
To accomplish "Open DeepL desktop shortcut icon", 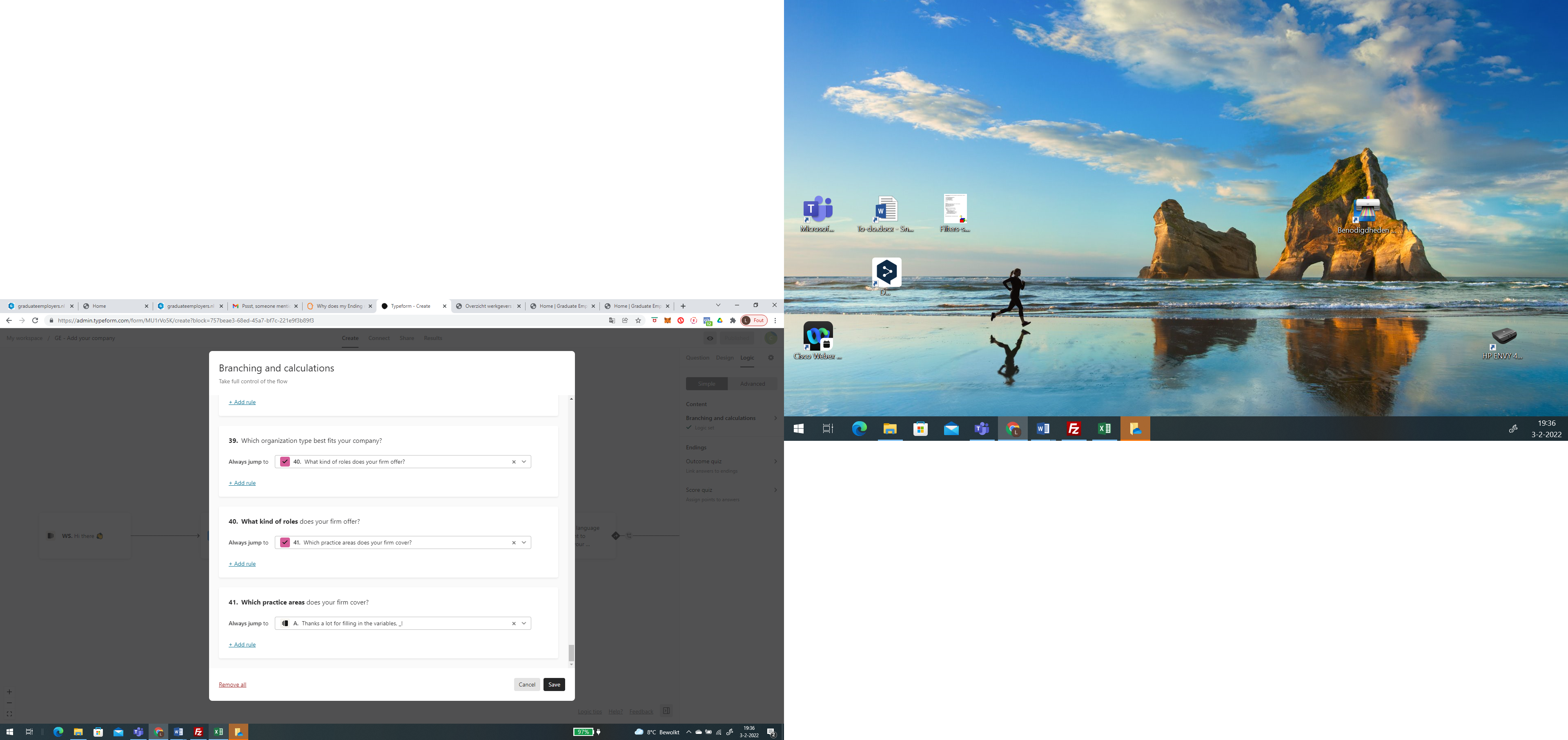I will pos(886,277).
